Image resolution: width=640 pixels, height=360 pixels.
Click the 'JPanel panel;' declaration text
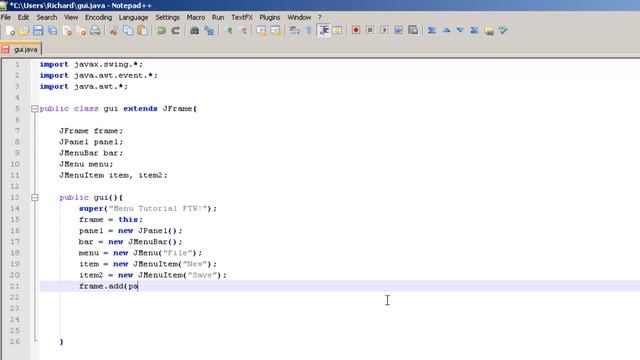point(91,142)
